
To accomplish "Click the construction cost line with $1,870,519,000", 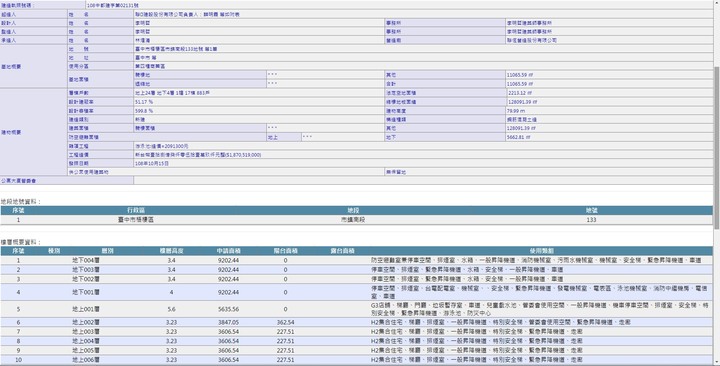I will click(198, 155).
